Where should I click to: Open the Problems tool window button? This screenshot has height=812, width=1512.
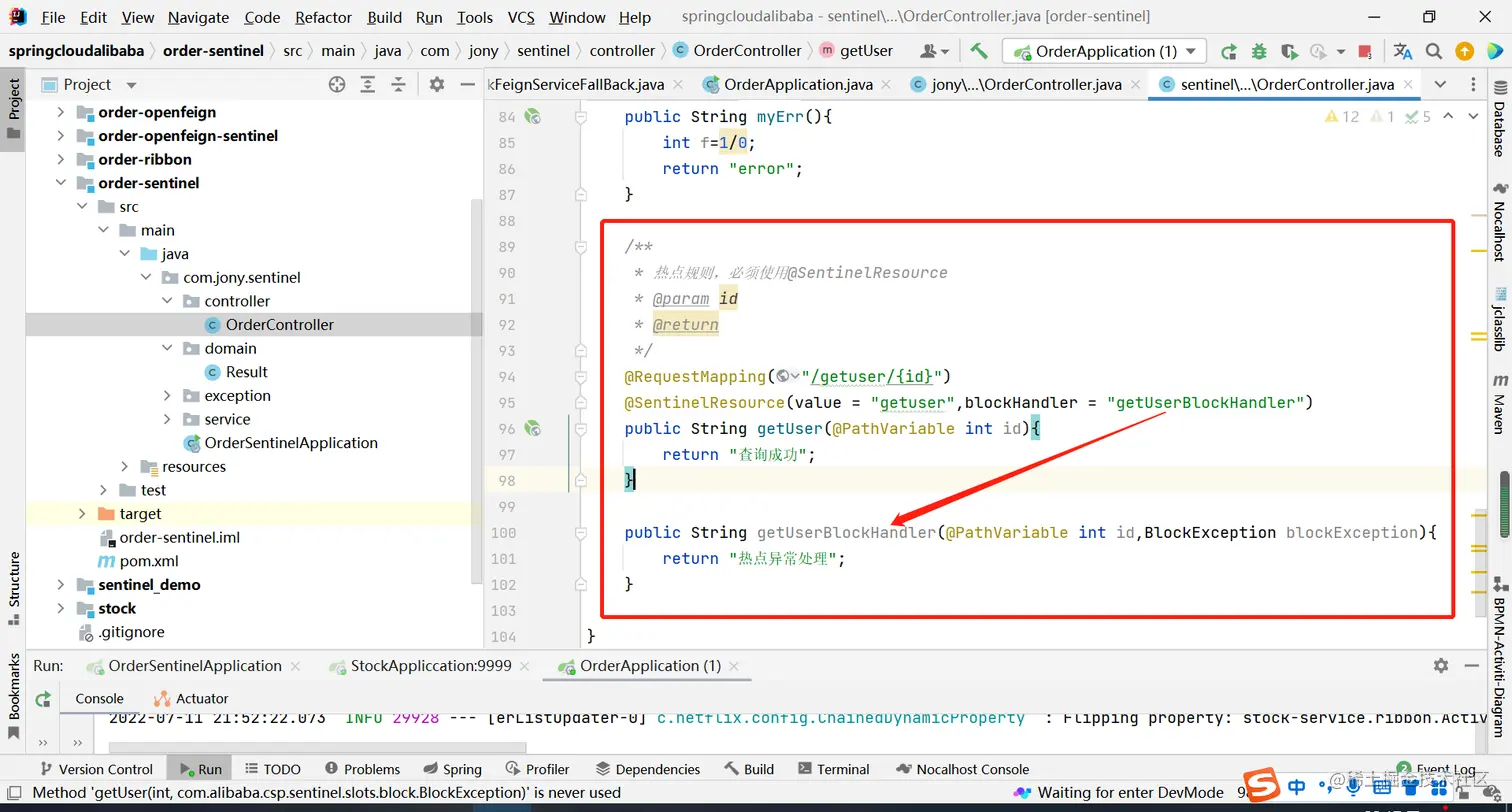tap(361, 769)
